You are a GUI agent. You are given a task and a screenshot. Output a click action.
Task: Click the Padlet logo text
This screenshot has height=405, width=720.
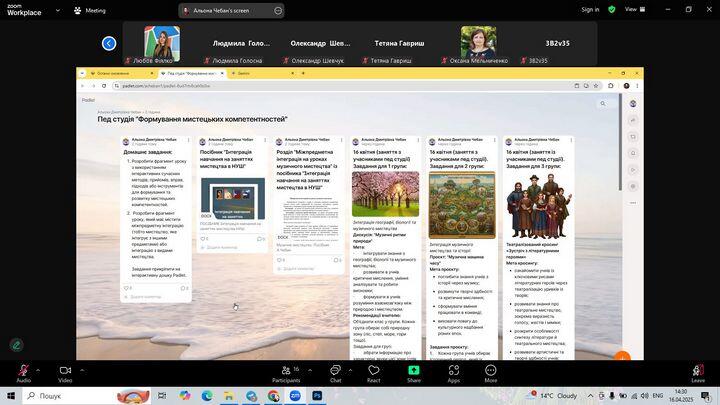point(88,100)
